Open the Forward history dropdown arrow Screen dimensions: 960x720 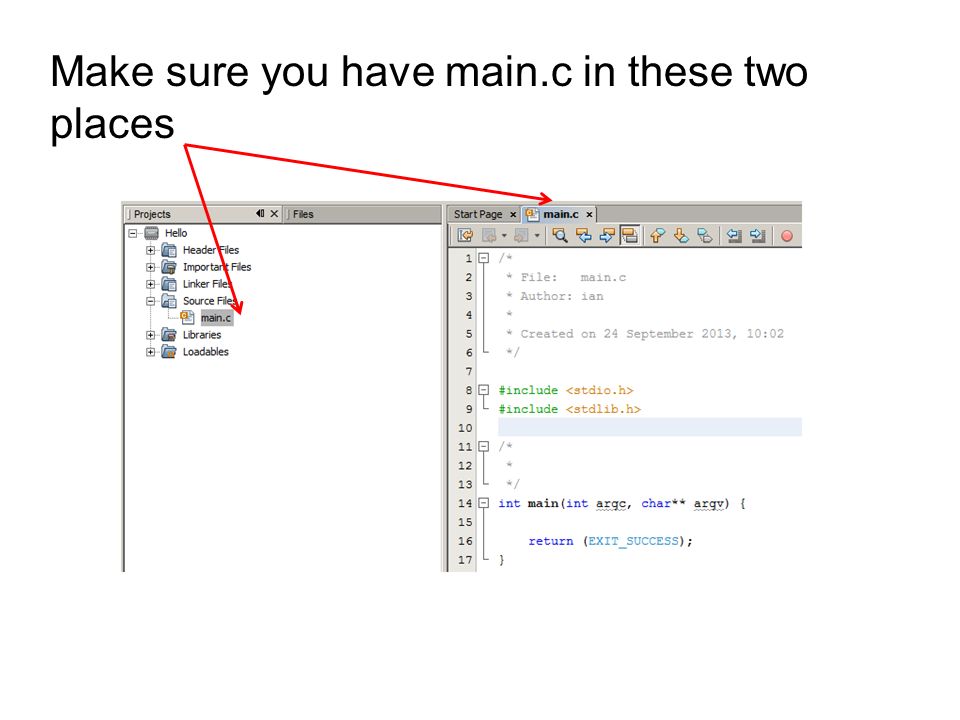tap(536, 236)
